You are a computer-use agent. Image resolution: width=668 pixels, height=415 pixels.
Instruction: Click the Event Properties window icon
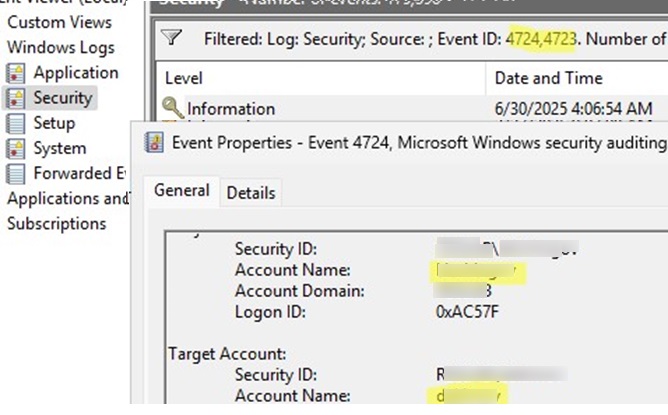click(154, 142)
